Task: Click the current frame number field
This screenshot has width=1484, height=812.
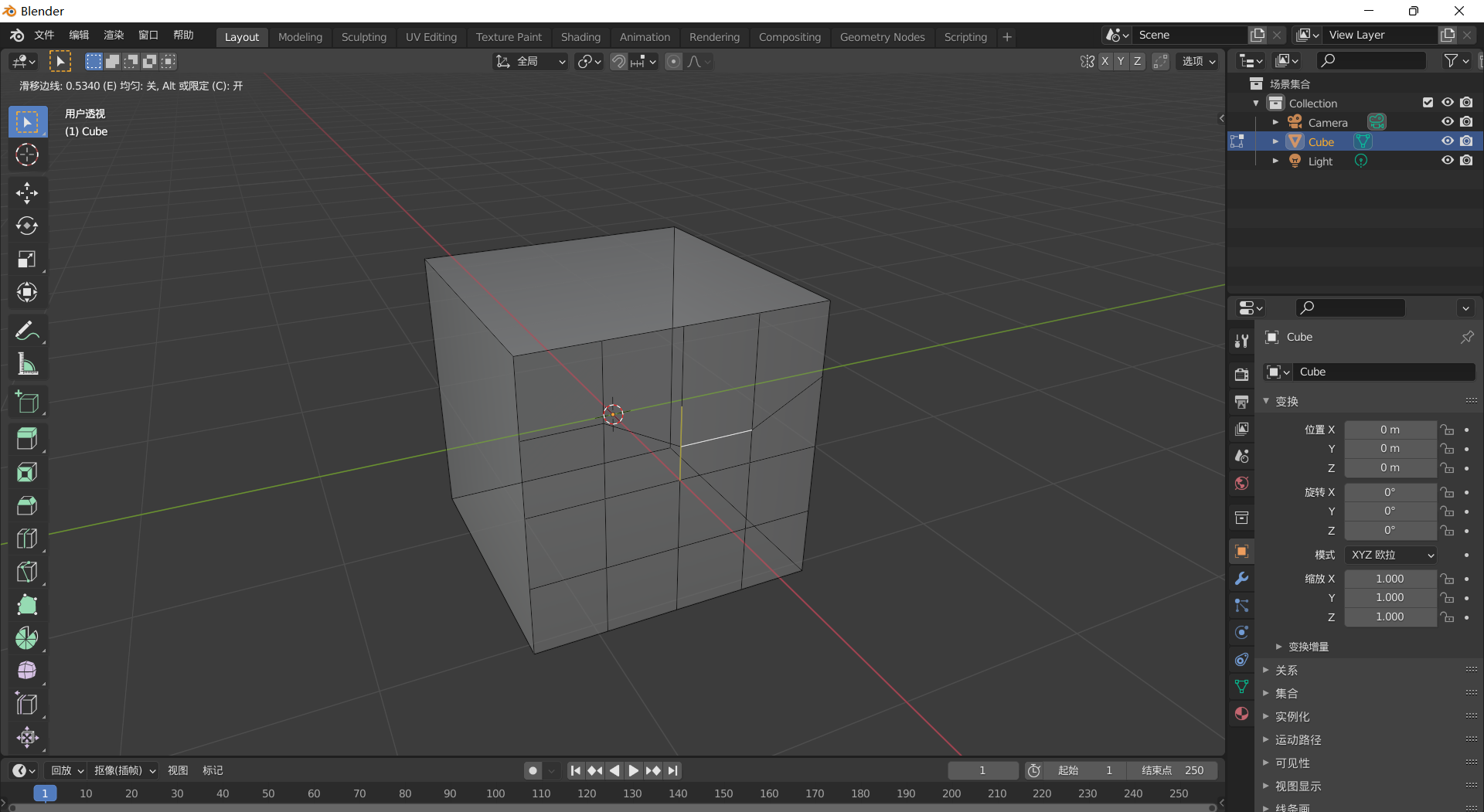Action: [x=982, y=770]
